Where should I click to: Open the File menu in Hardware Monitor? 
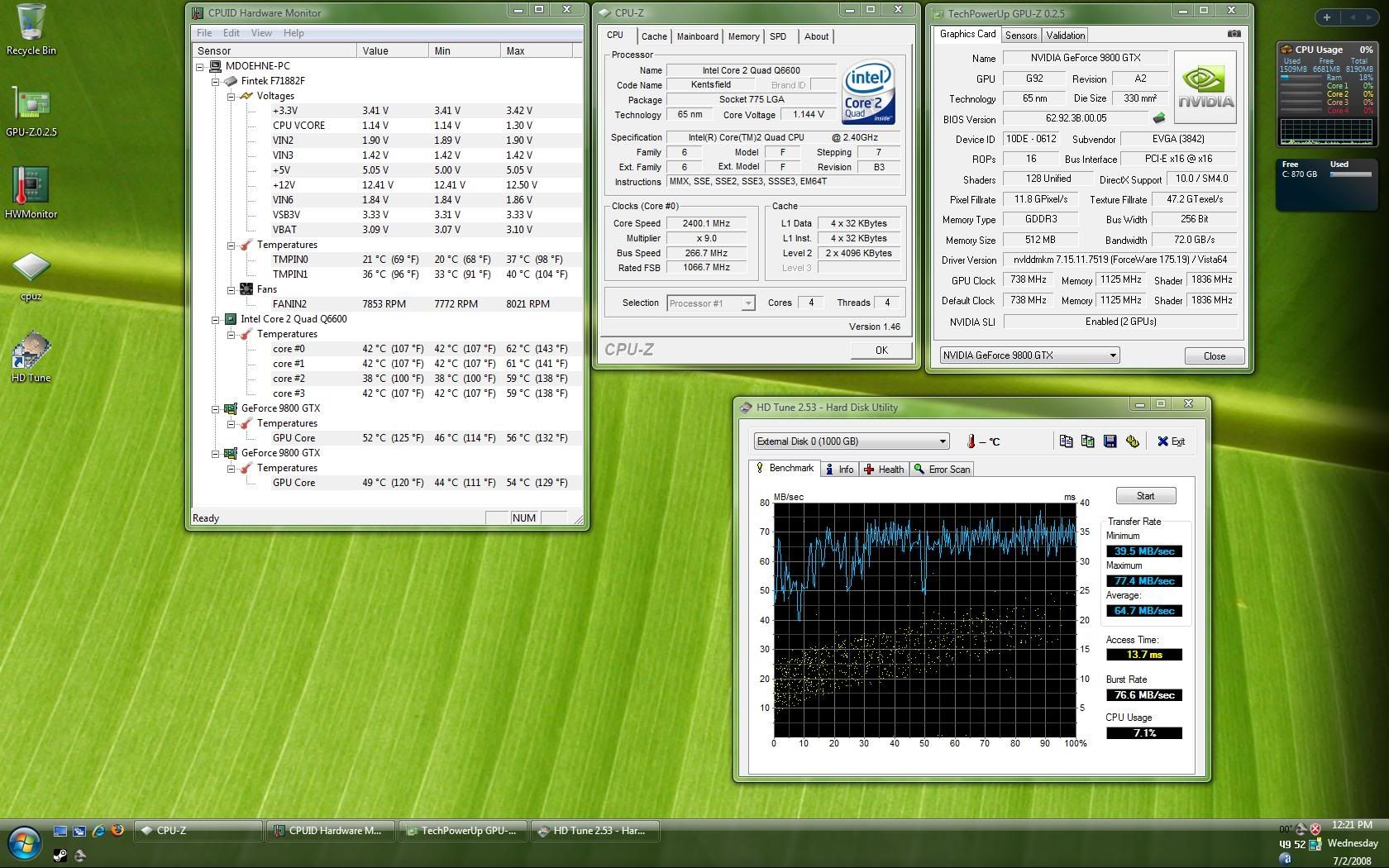point(204,33)
